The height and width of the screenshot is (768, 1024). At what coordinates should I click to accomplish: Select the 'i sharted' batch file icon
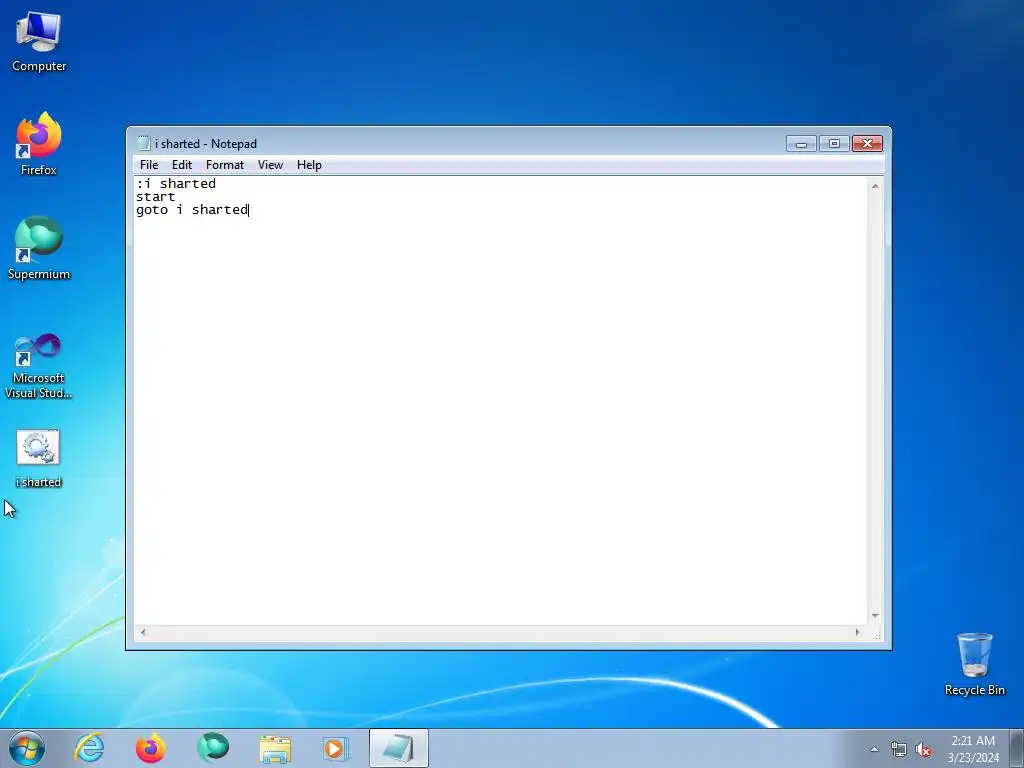pyautogui.click(x=39, y=459)
